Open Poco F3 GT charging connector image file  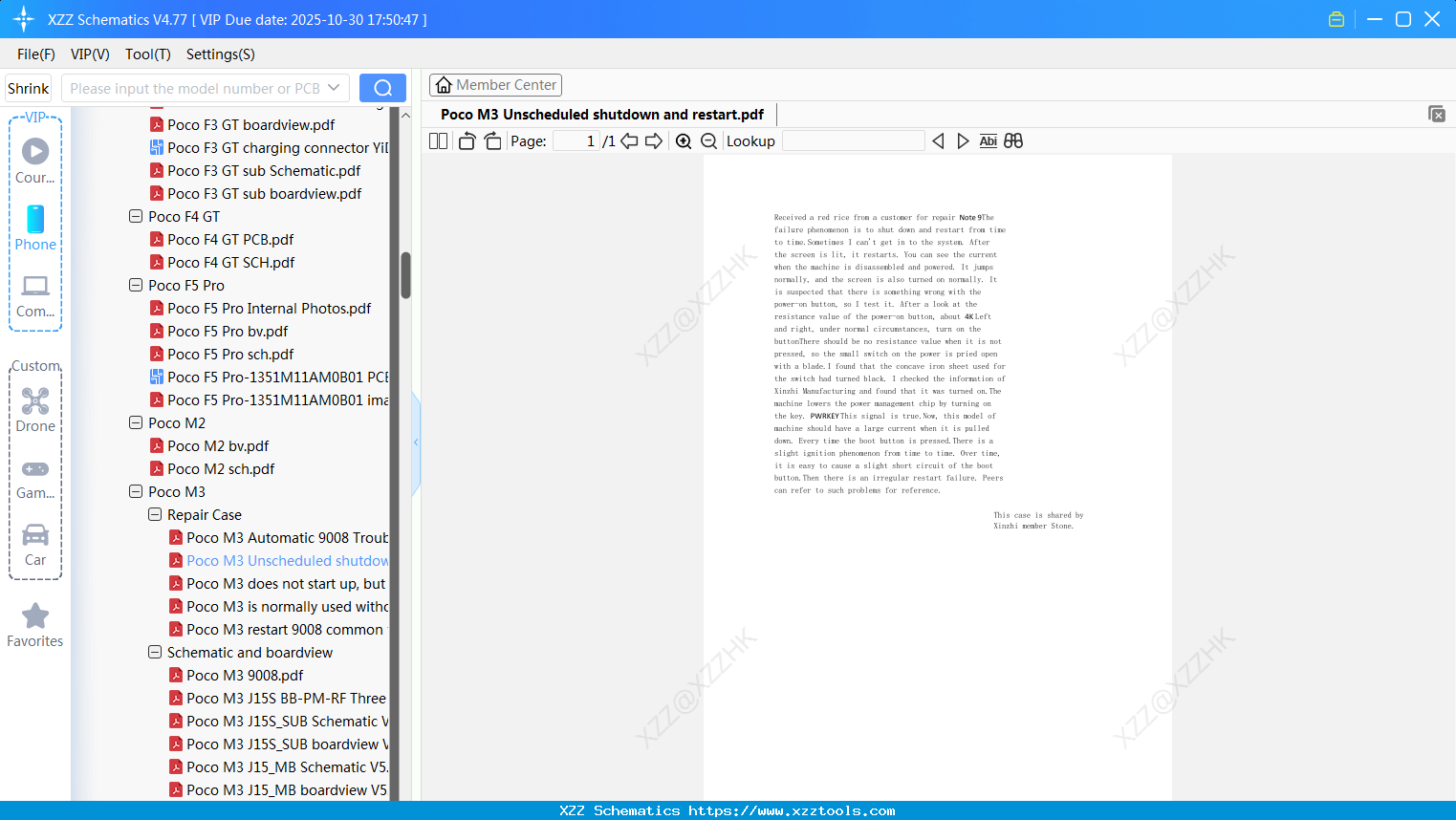(269, 148)
